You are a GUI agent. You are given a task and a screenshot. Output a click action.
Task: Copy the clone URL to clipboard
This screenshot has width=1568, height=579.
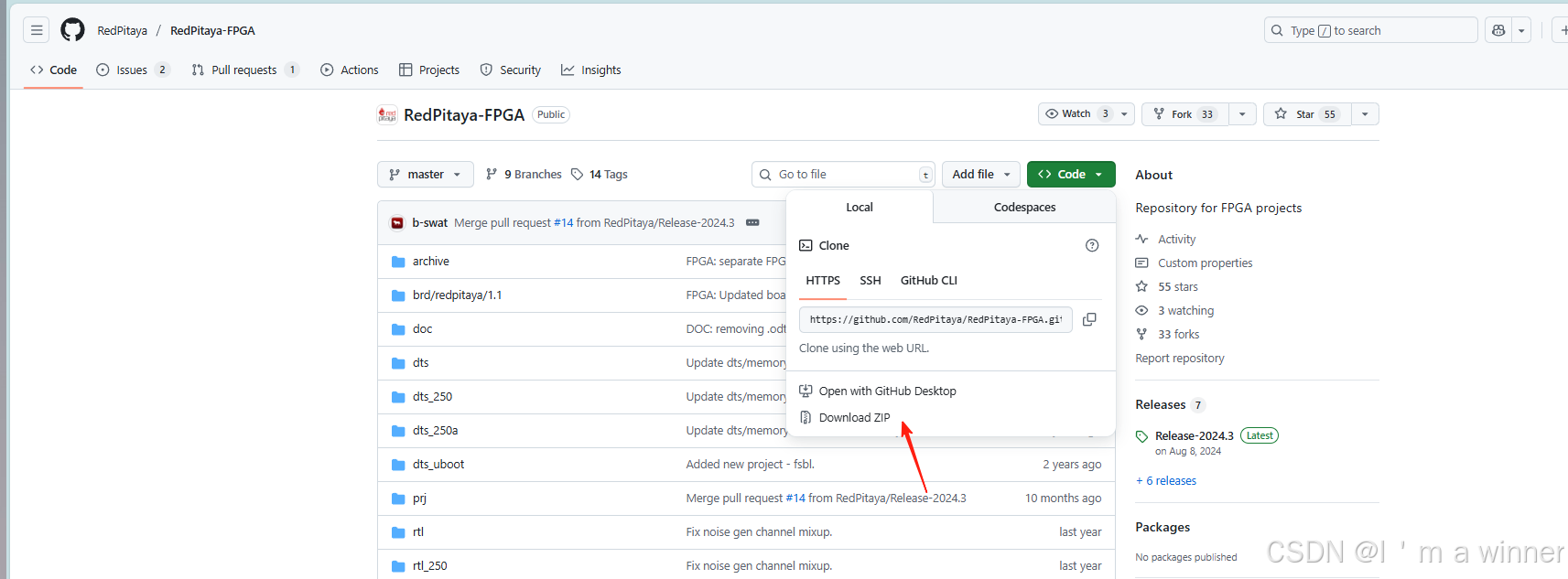[x=1089, y=319]
